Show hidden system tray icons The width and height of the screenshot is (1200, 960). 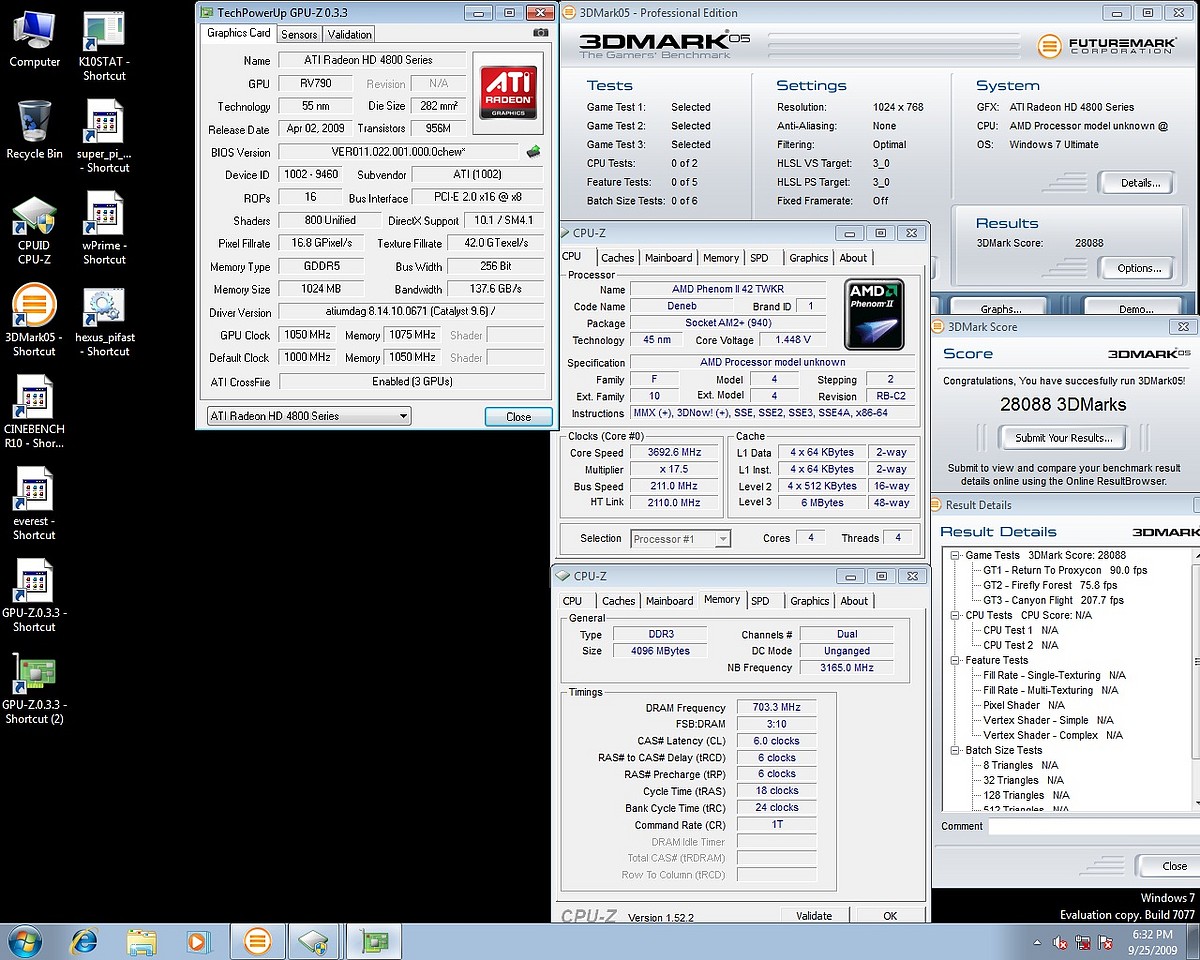point(1037,942)
